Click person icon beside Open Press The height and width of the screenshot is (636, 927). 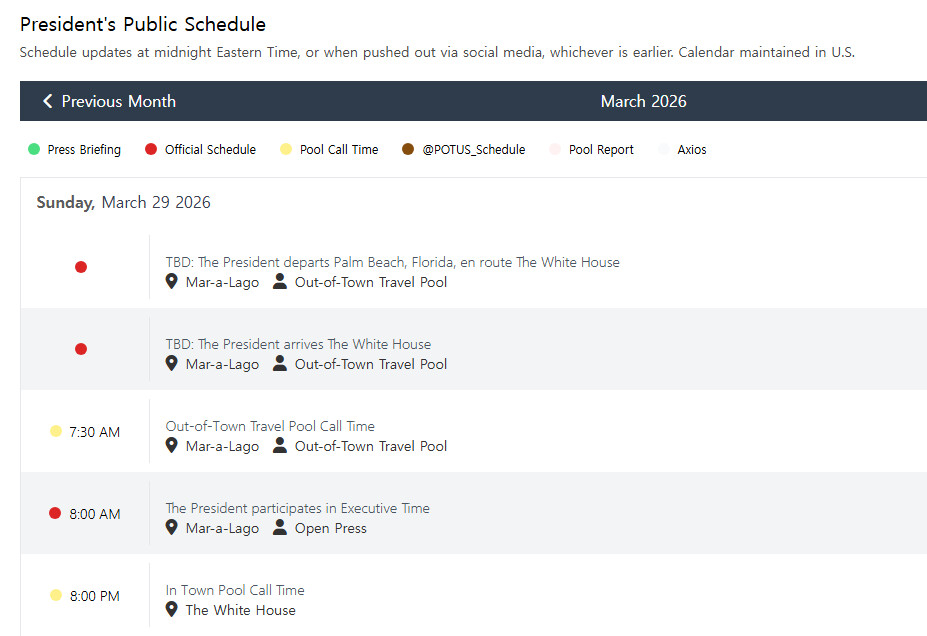pyautogui.click(x=280, y=528)
